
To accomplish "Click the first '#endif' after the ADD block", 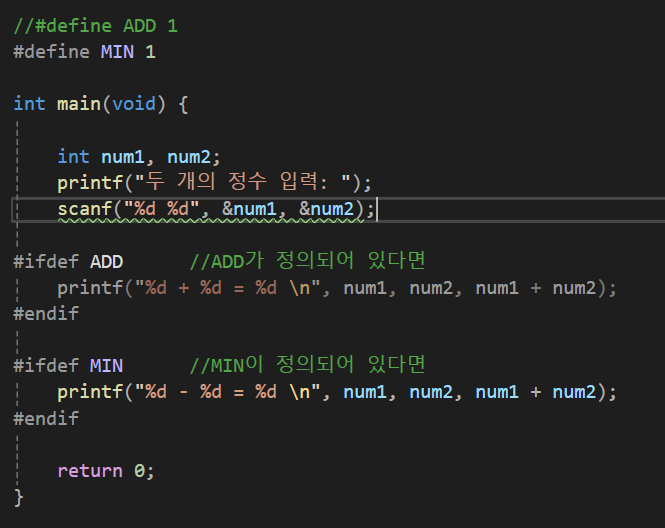I will pyautogui.click(x=46, y=314).
